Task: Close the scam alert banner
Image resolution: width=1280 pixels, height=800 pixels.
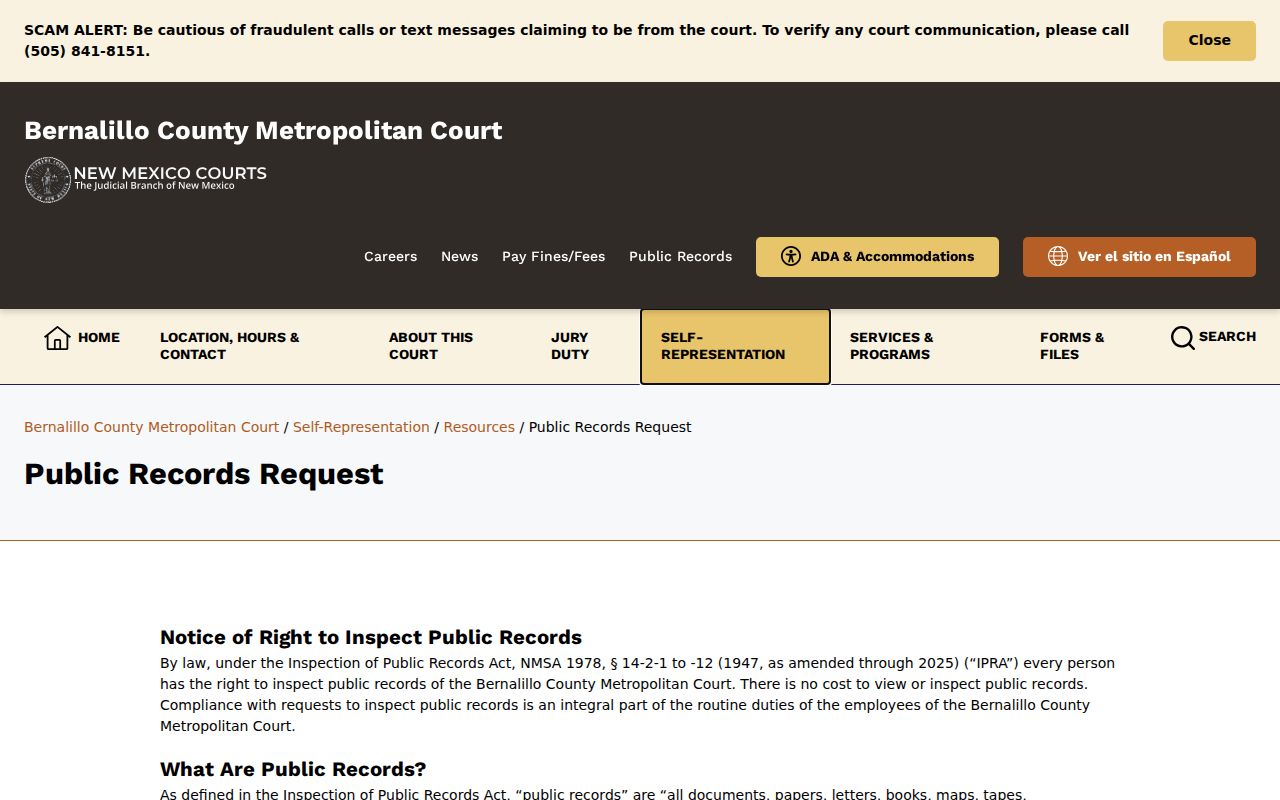Action: 1209,41
